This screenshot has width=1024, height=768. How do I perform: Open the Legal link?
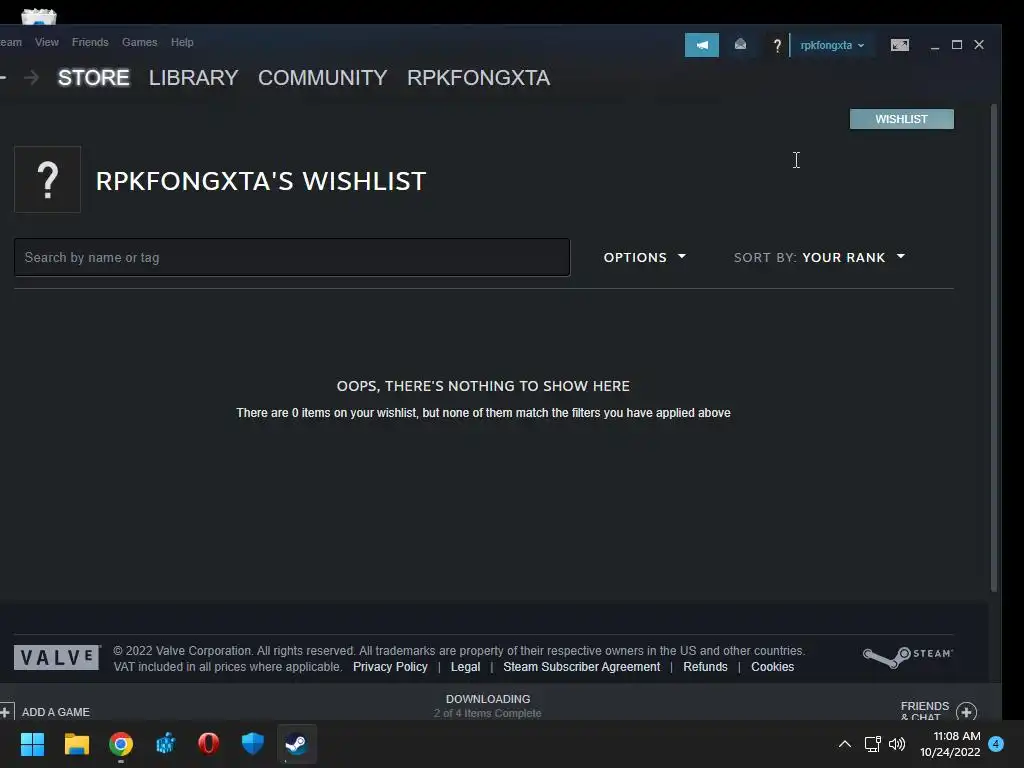click(x=465, y=667)
